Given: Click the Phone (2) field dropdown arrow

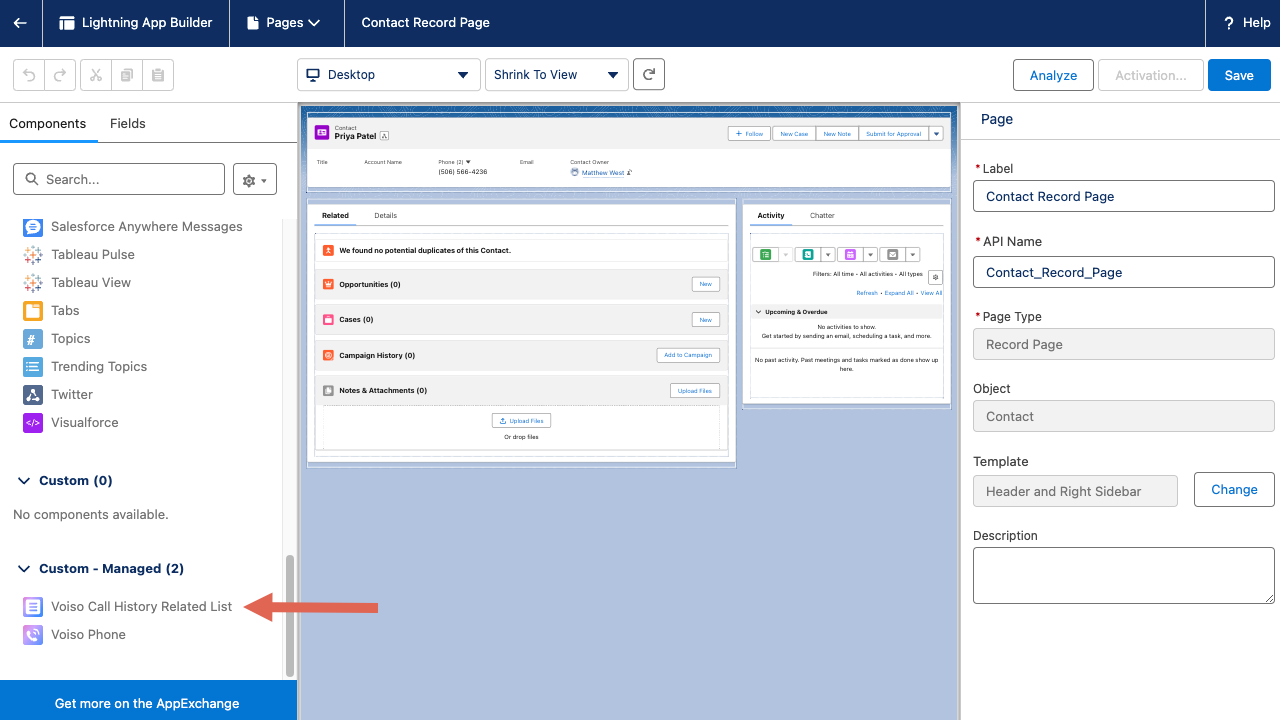Looking at the screenshot, I should [x=468, y=162].
